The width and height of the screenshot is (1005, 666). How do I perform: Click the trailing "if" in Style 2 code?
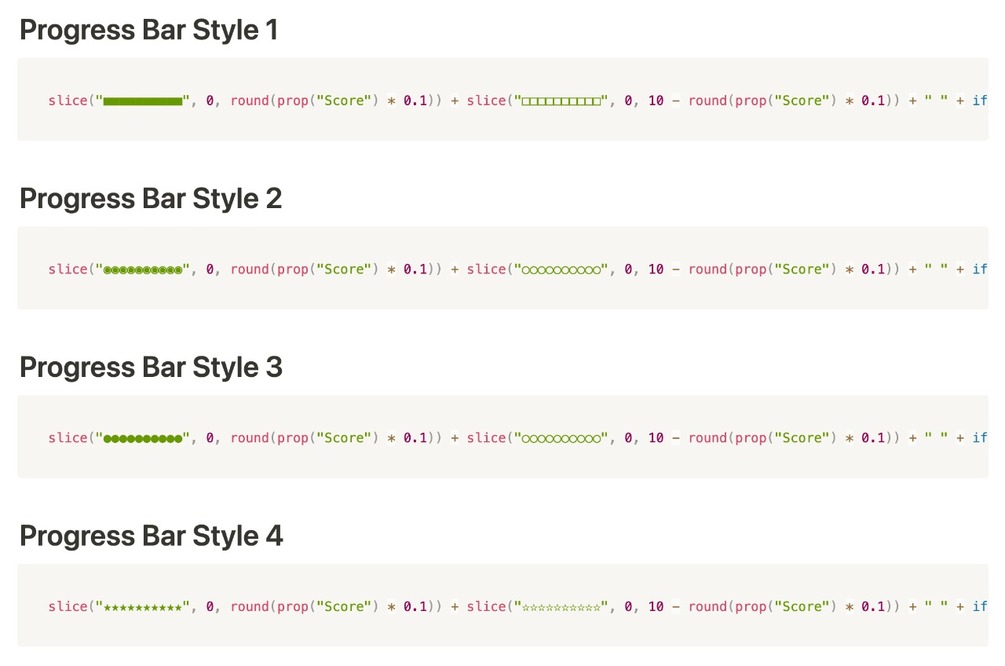pos(980,270)
